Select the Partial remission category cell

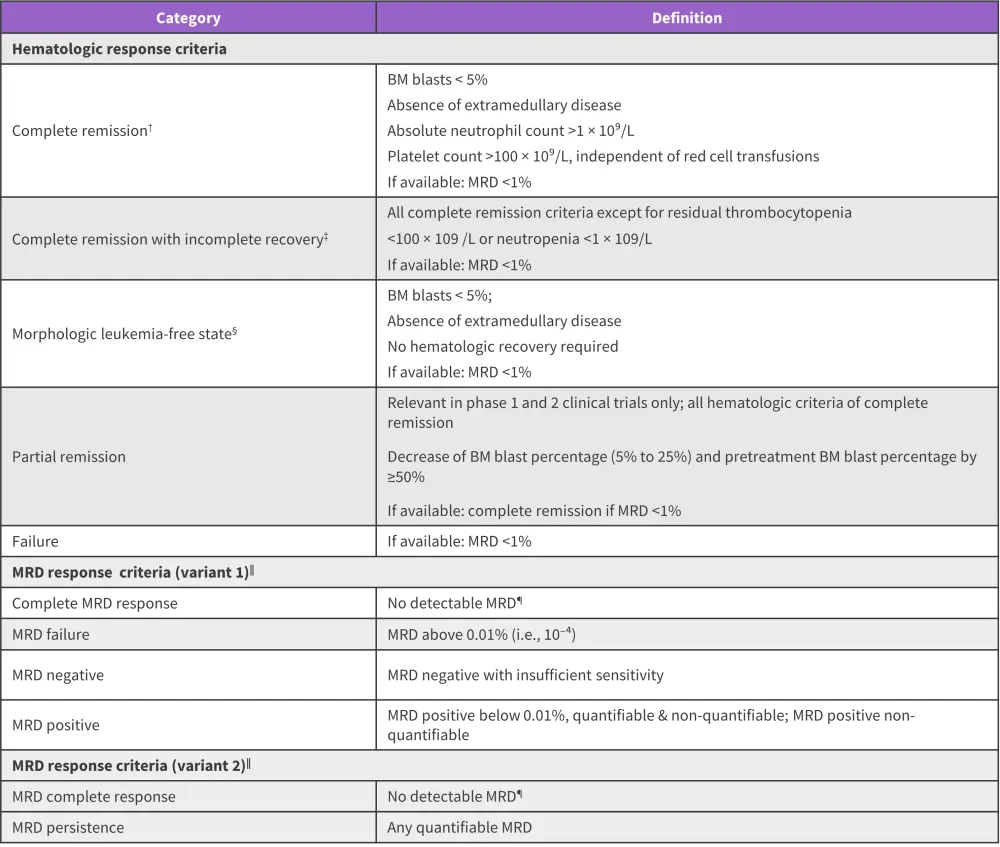[69, 457]
